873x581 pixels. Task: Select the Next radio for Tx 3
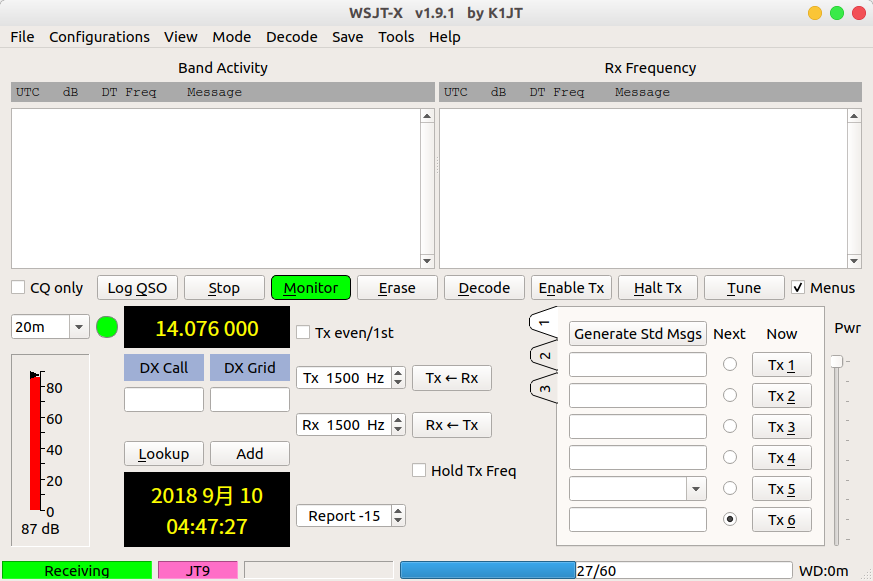point(729,426)
